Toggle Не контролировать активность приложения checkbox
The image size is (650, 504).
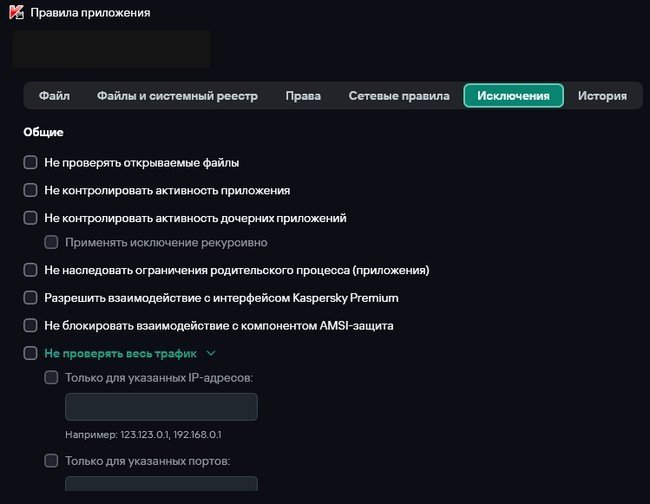(x=30, y=189)
